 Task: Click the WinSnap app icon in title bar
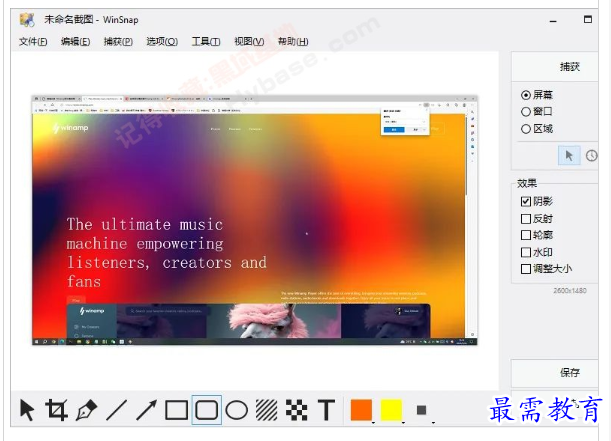point(27,19)
